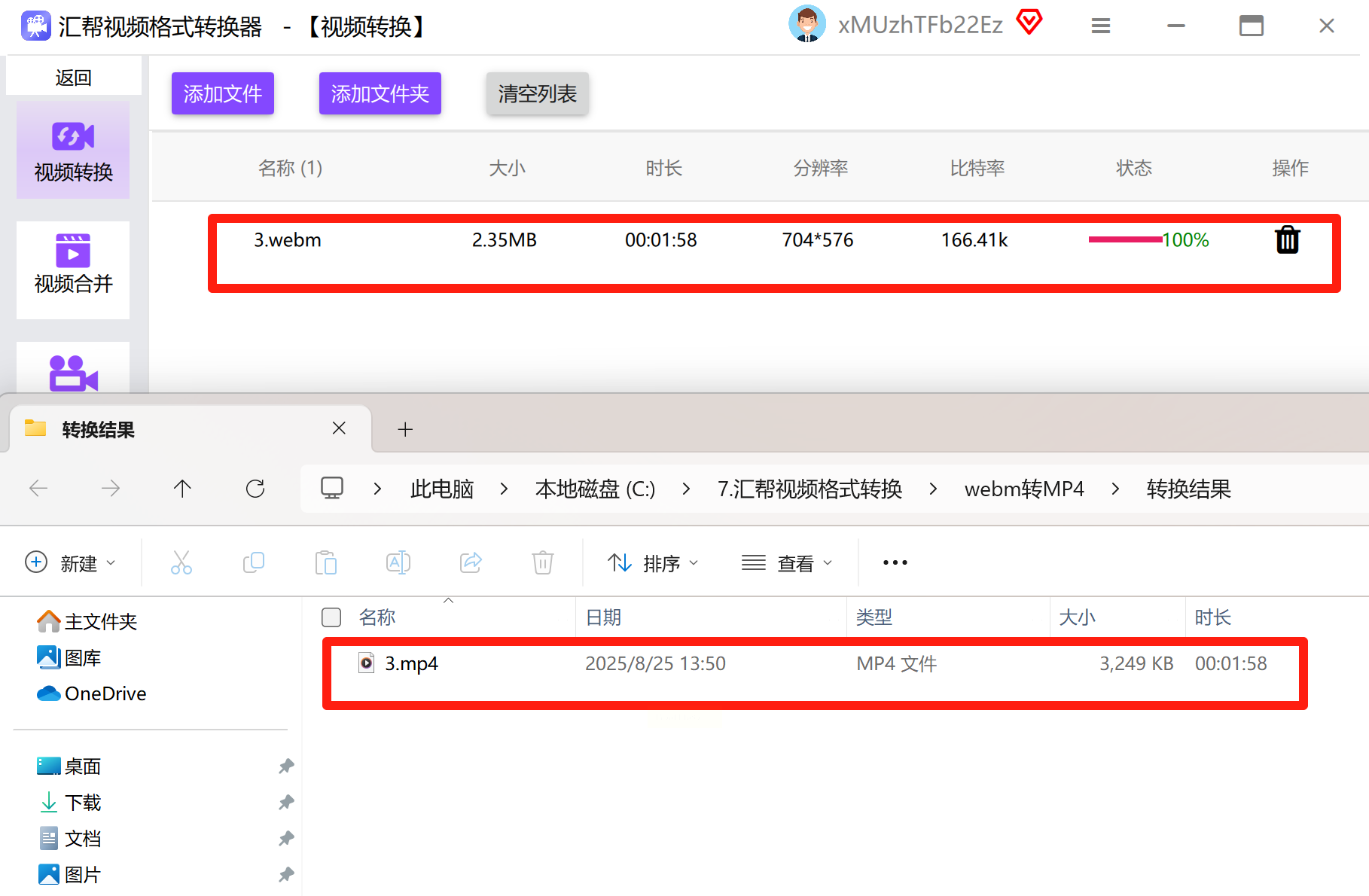
Task: Tick the select-all checkbox beside 名称
Action: point(331,617)
